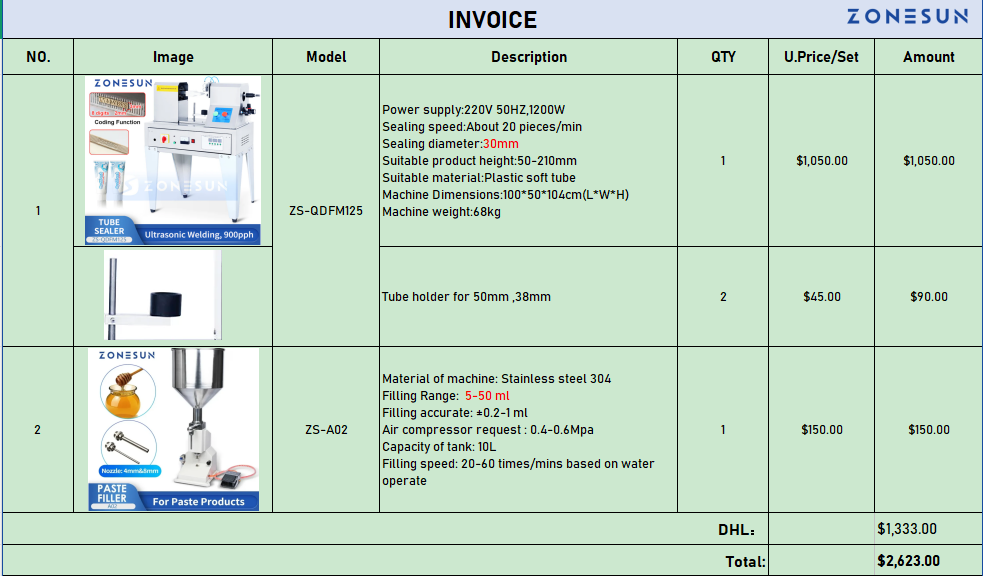Click the Total: label
This screenshot has width=983, height=576.
[745, 562]
